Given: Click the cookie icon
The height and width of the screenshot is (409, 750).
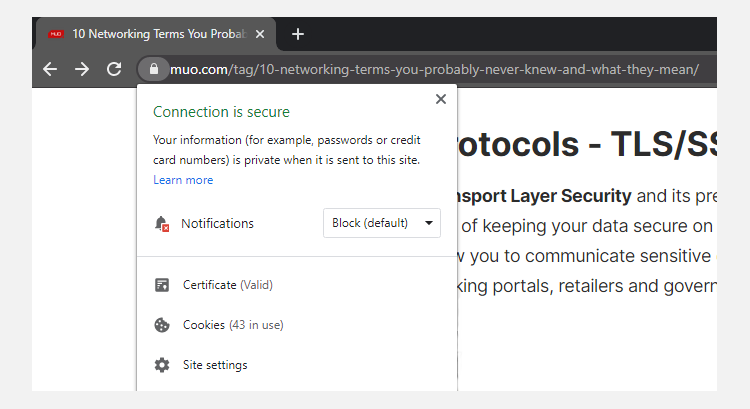Looking at the screenshot, I should tap(162, 325).
